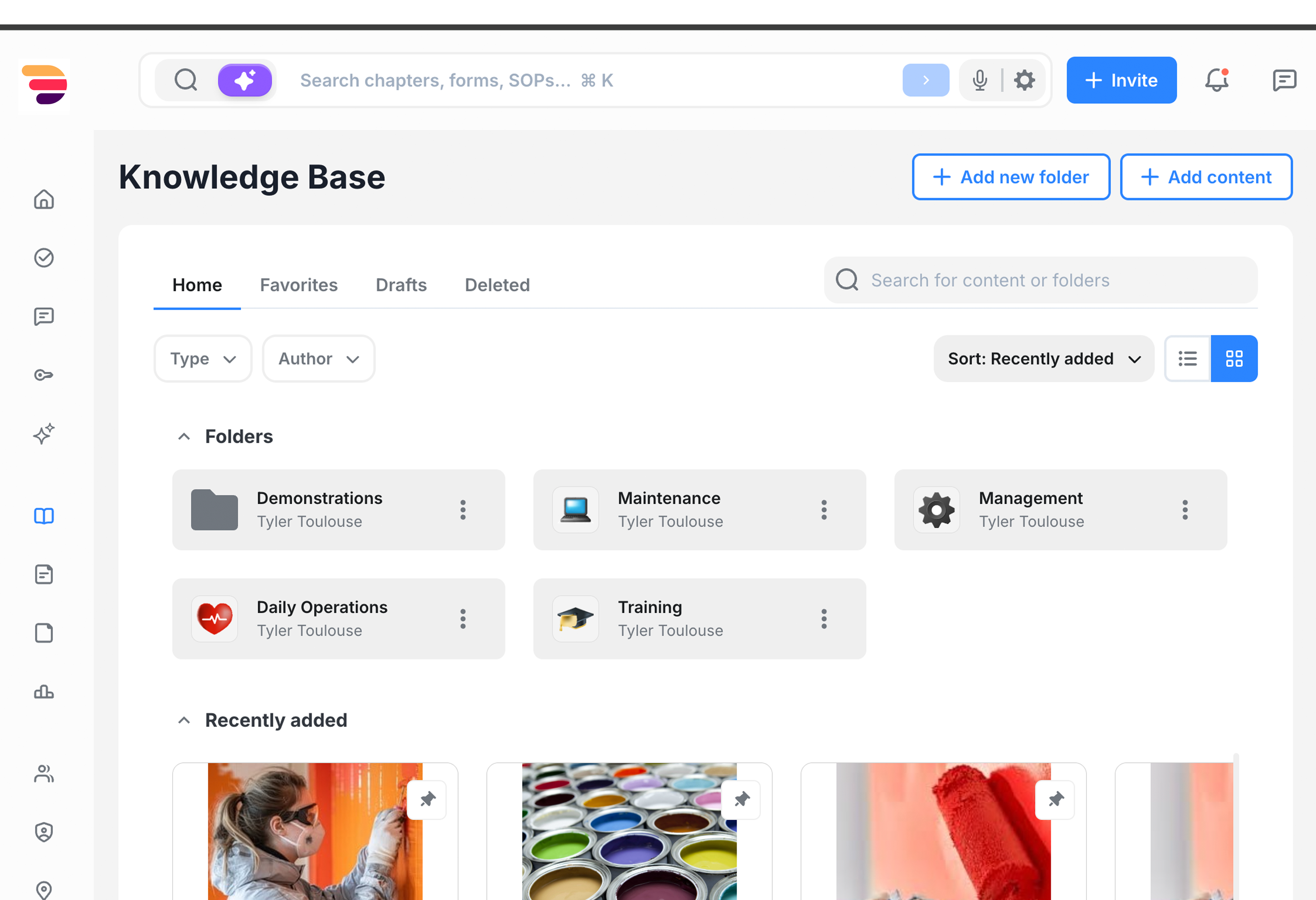The height and width of the screenshot is (900, 1316).
Task: Open the notifications bell
Action: [1216, 81]
